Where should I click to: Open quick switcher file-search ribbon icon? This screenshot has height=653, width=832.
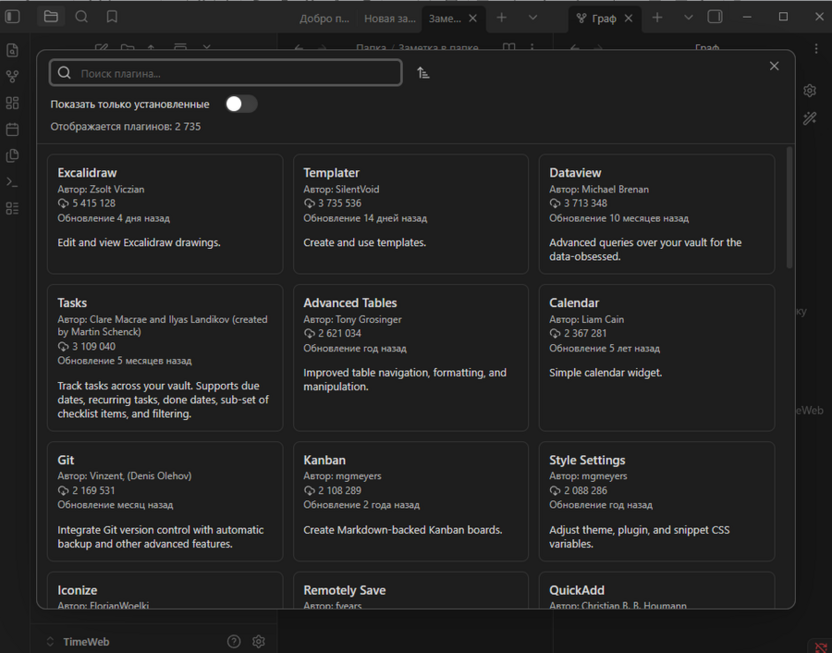click(12, 51)
